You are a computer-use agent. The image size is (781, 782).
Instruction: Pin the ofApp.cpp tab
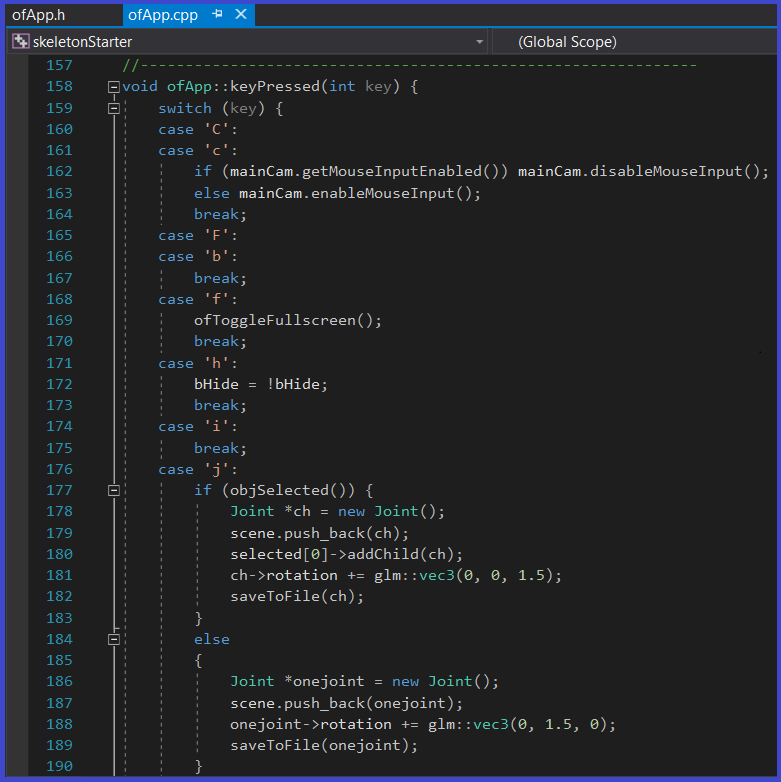218,15
